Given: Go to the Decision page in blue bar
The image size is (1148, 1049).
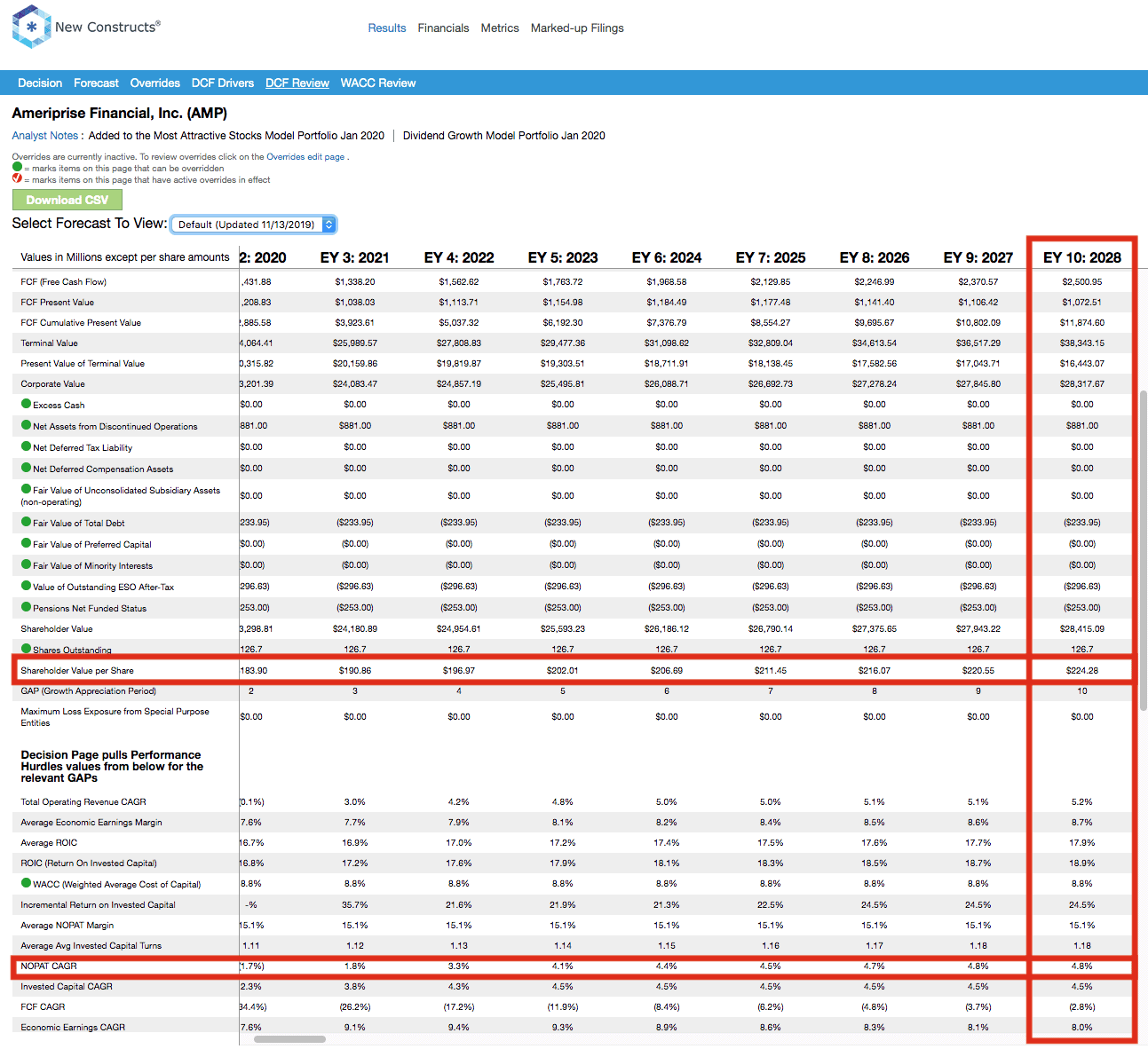Looking at the screenshot, I should click(x=40, y=83).
